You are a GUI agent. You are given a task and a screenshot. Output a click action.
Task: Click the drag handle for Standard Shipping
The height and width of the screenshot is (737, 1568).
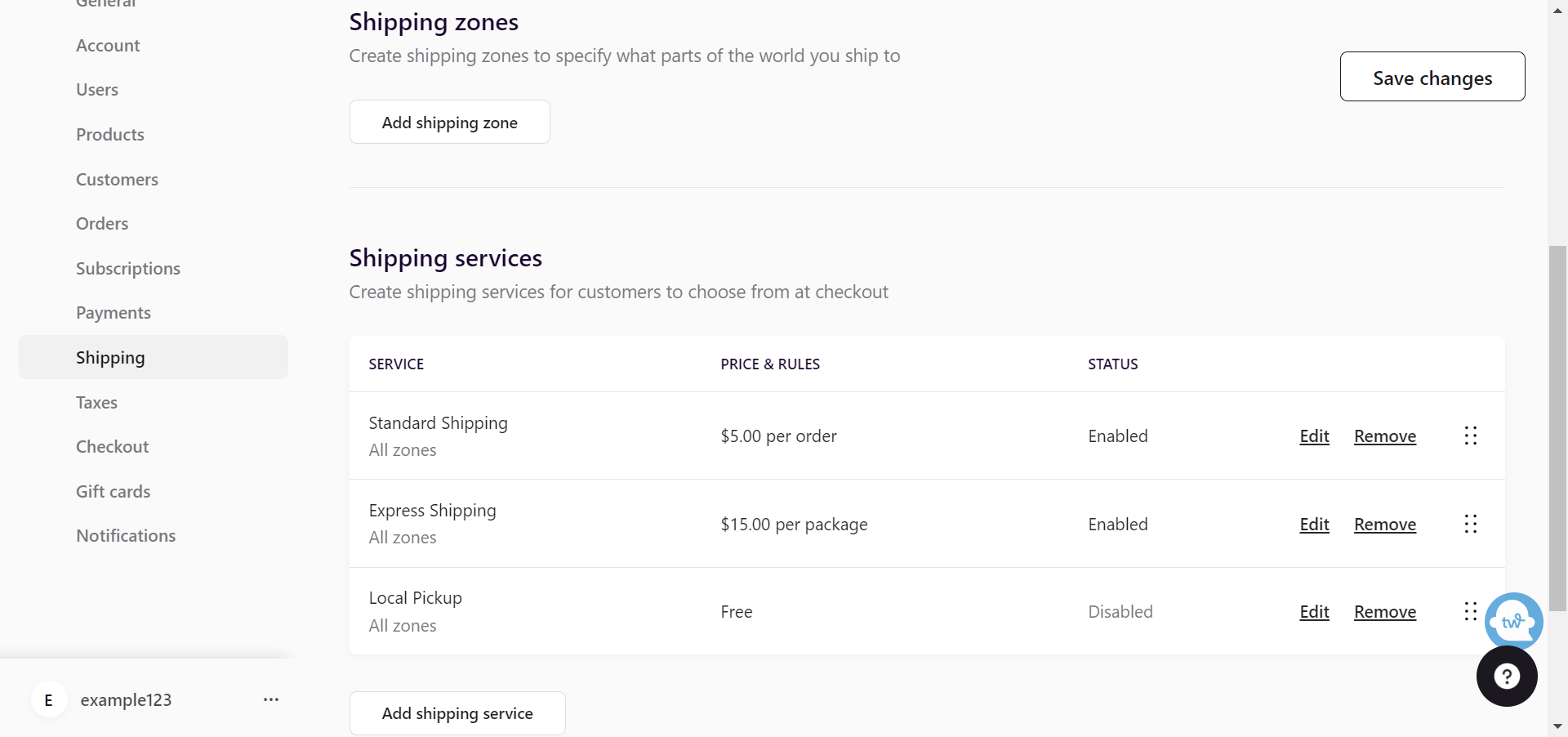tap(1470, 435)
